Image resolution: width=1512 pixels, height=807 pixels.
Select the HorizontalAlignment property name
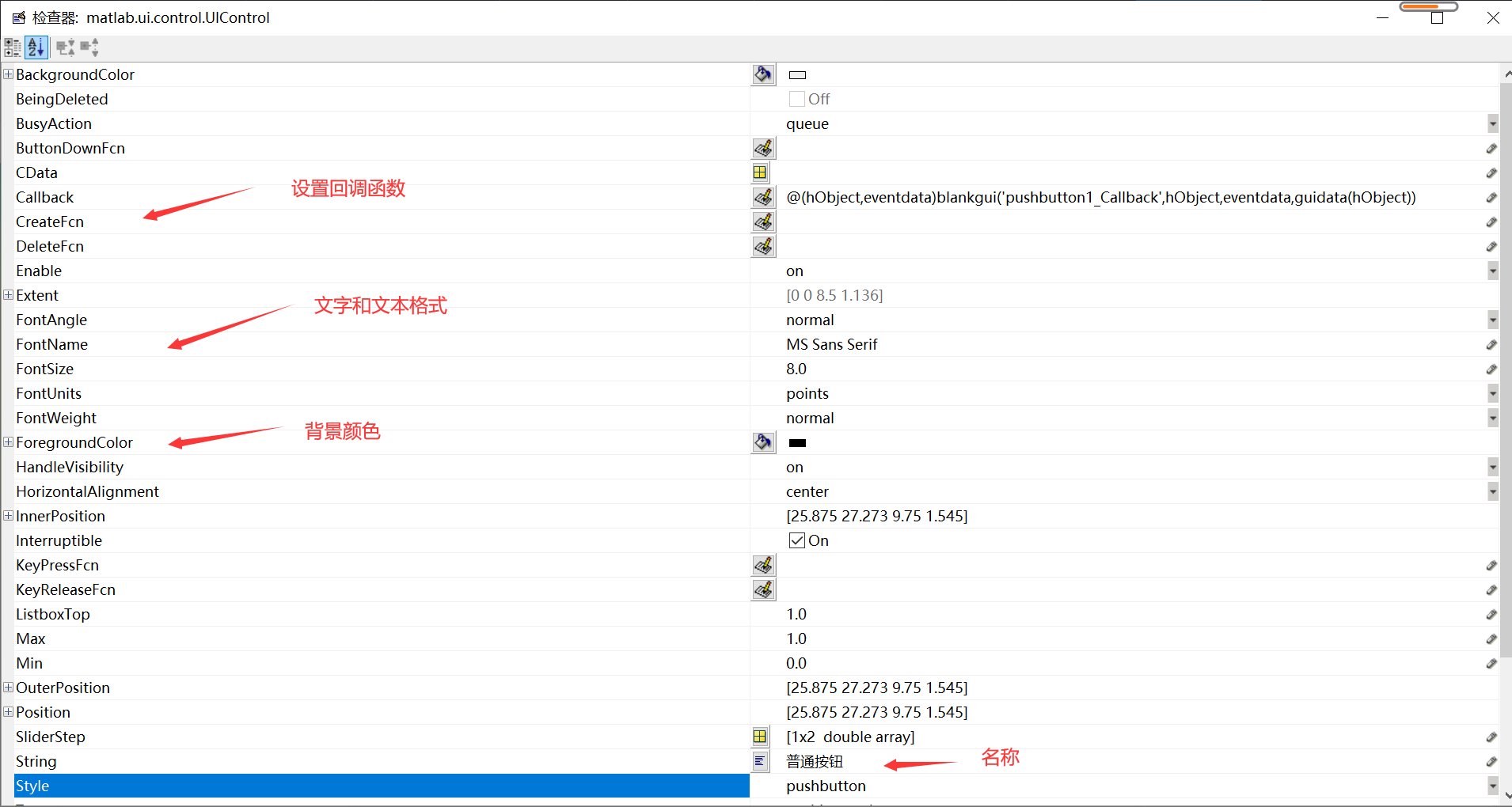point(87,491)
